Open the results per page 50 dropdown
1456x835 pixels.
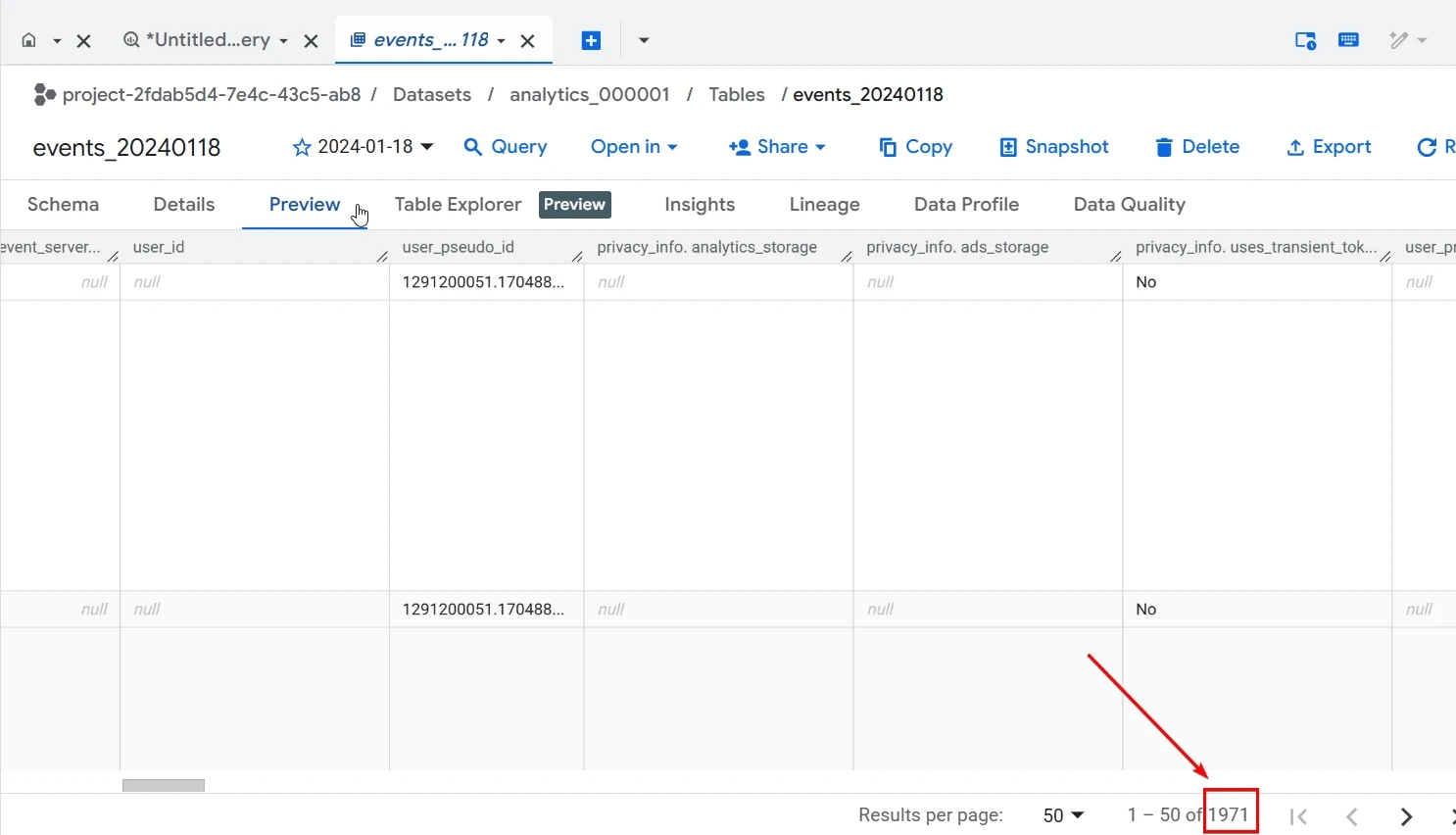click(1064, 815)
